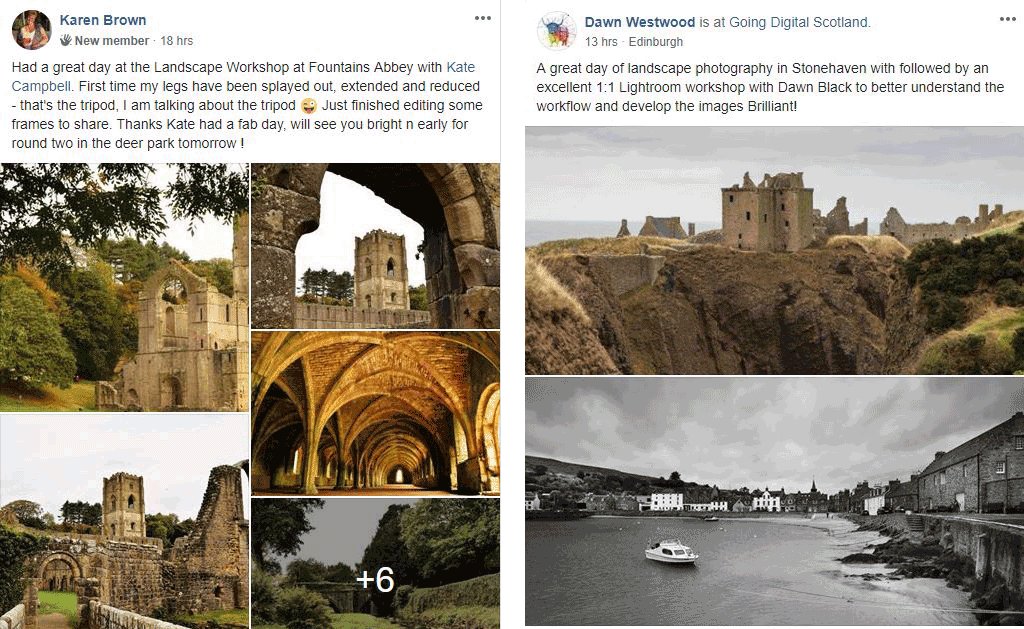Click the Karen Brown name link
Screen dimensions: 1024x629
pyautogui.click(x=103, y=20)
